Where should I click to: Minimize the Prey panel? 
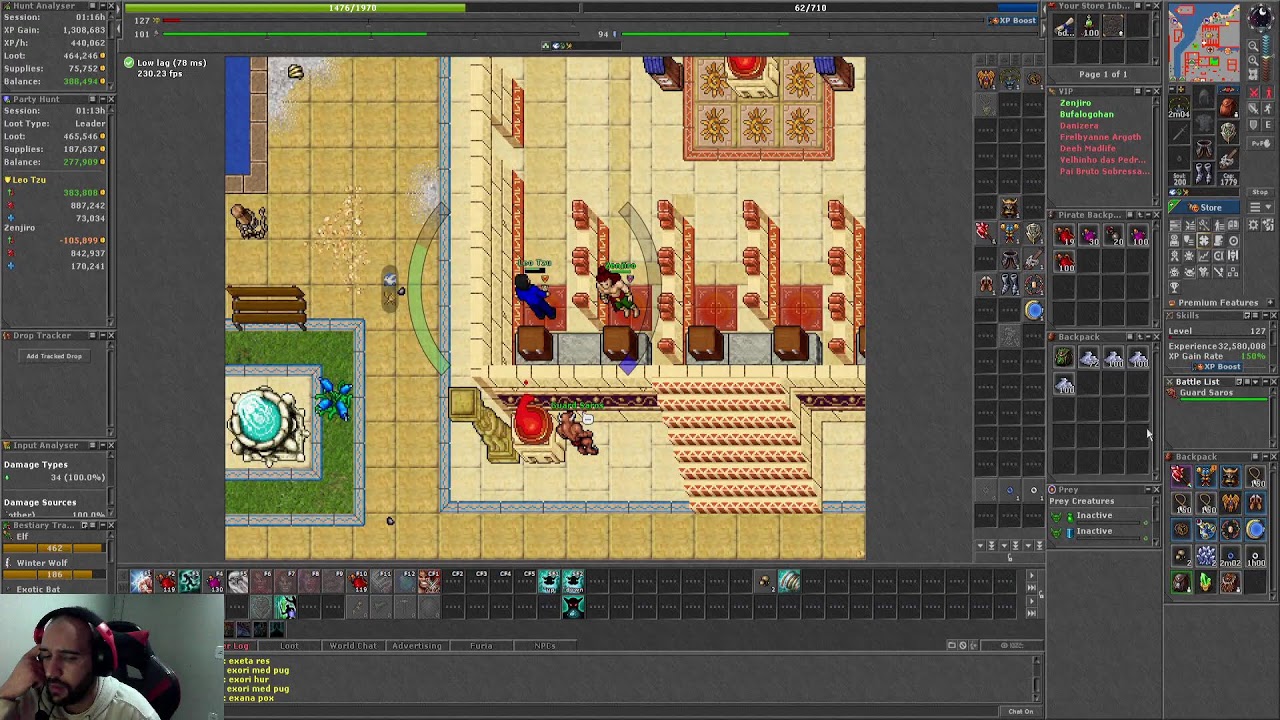click(1147, 490)
